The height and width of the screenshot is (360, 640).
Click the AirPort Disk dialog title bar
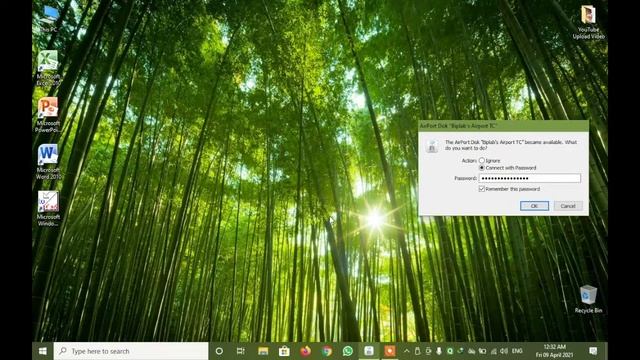click(503, 126)
